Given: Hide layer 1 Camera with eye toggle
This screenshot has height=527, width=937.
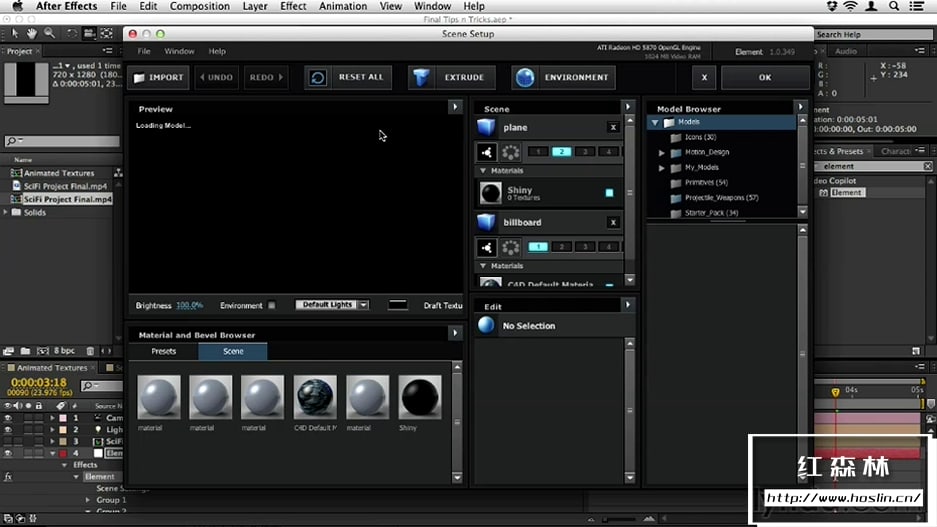Looking at the screenshot, I should [8, 418].
